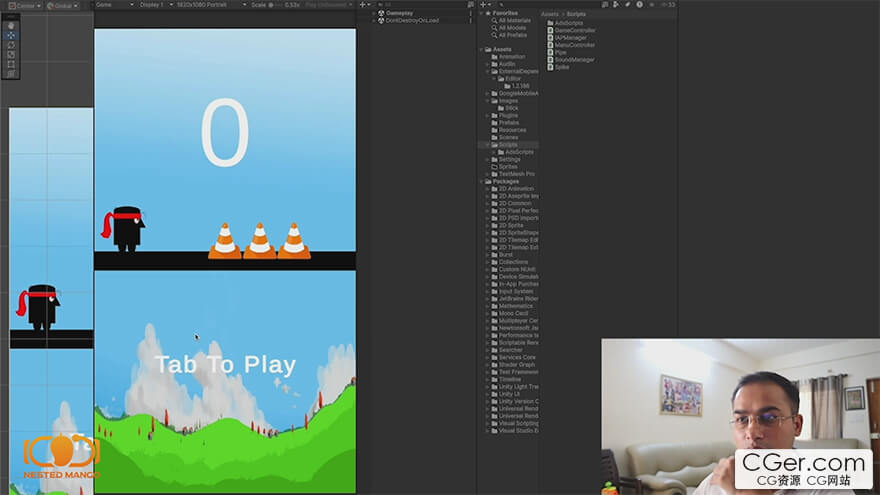The image size is (880, 495).
Task: Toggle the Center pivot mode button
Action: point(22,5)
